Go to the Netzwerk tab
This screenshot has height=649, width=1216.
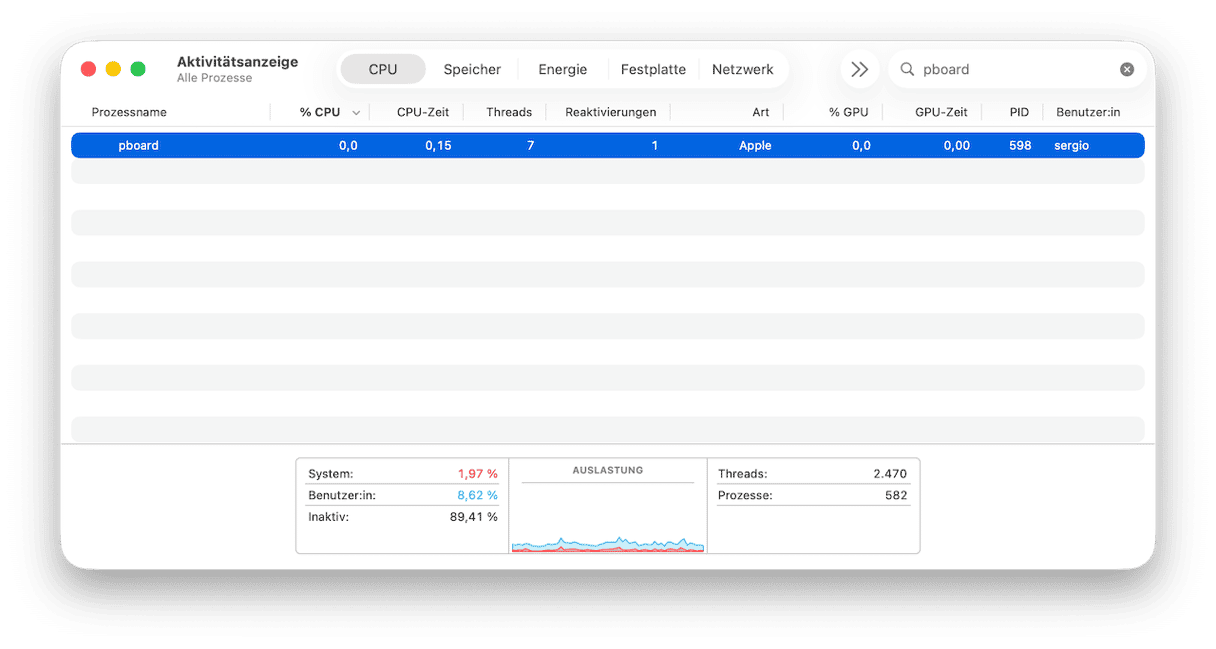[742, 70]
